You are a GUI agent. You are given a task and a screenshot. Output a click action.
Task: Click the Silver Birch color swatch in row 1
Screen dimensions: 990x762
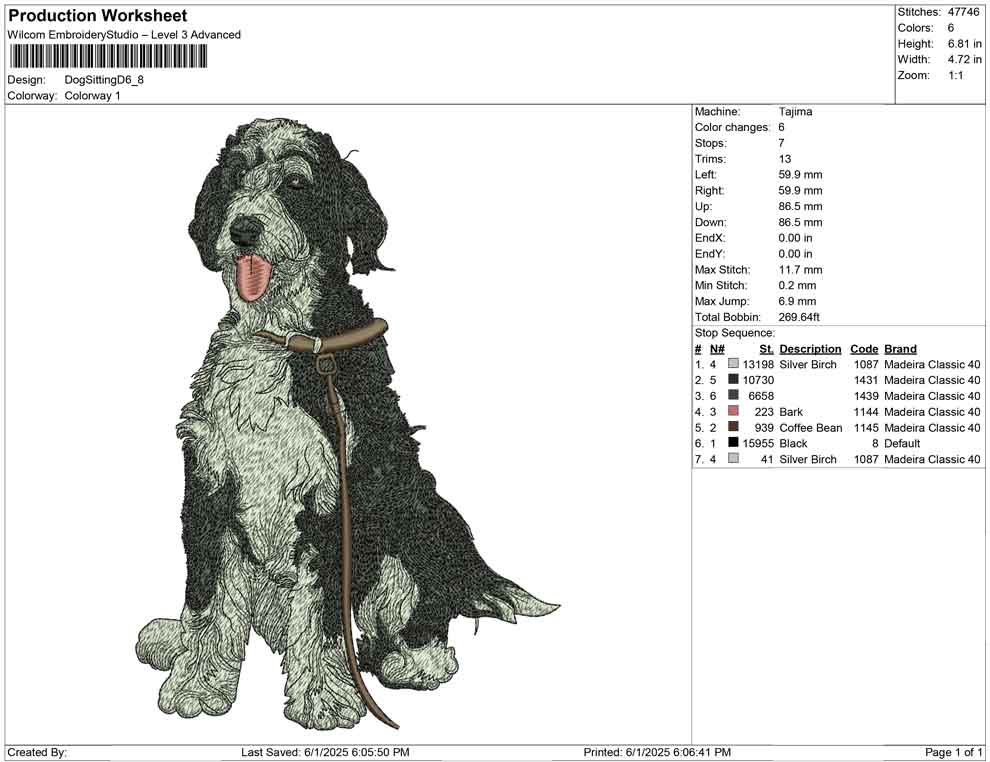(733, 364)
